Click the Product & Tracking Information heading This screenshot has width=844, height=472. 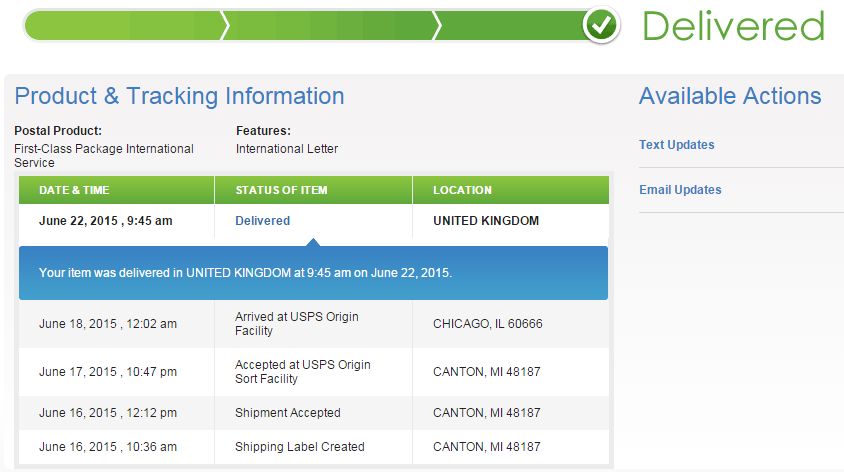pyautogui.click(x=180, y=96)
